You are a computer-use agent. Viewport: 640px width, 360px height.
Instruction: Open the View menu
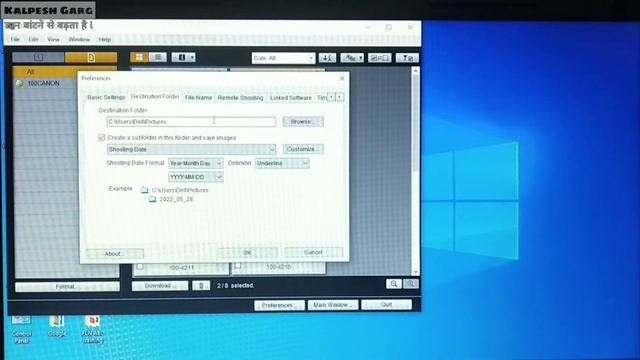point(53,40)
